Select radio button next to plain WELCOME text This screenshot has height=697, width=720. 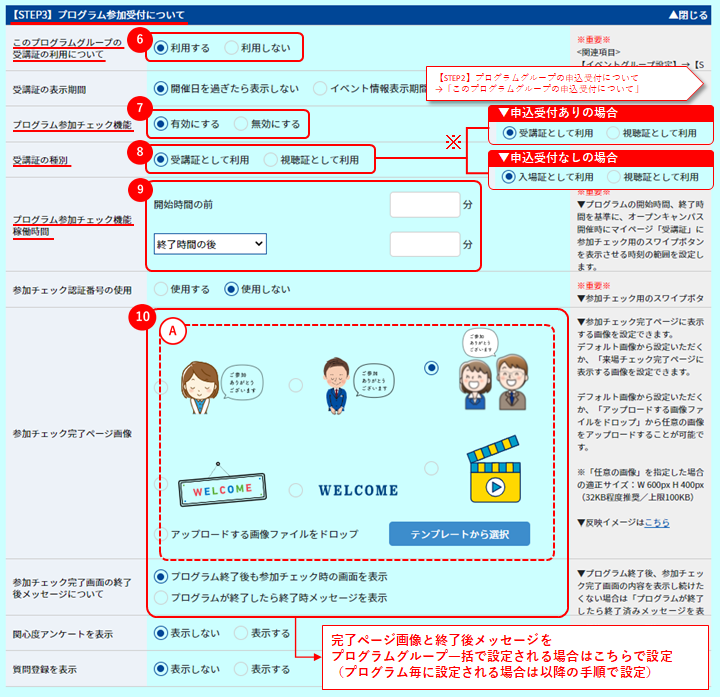[x=296, y=490]
